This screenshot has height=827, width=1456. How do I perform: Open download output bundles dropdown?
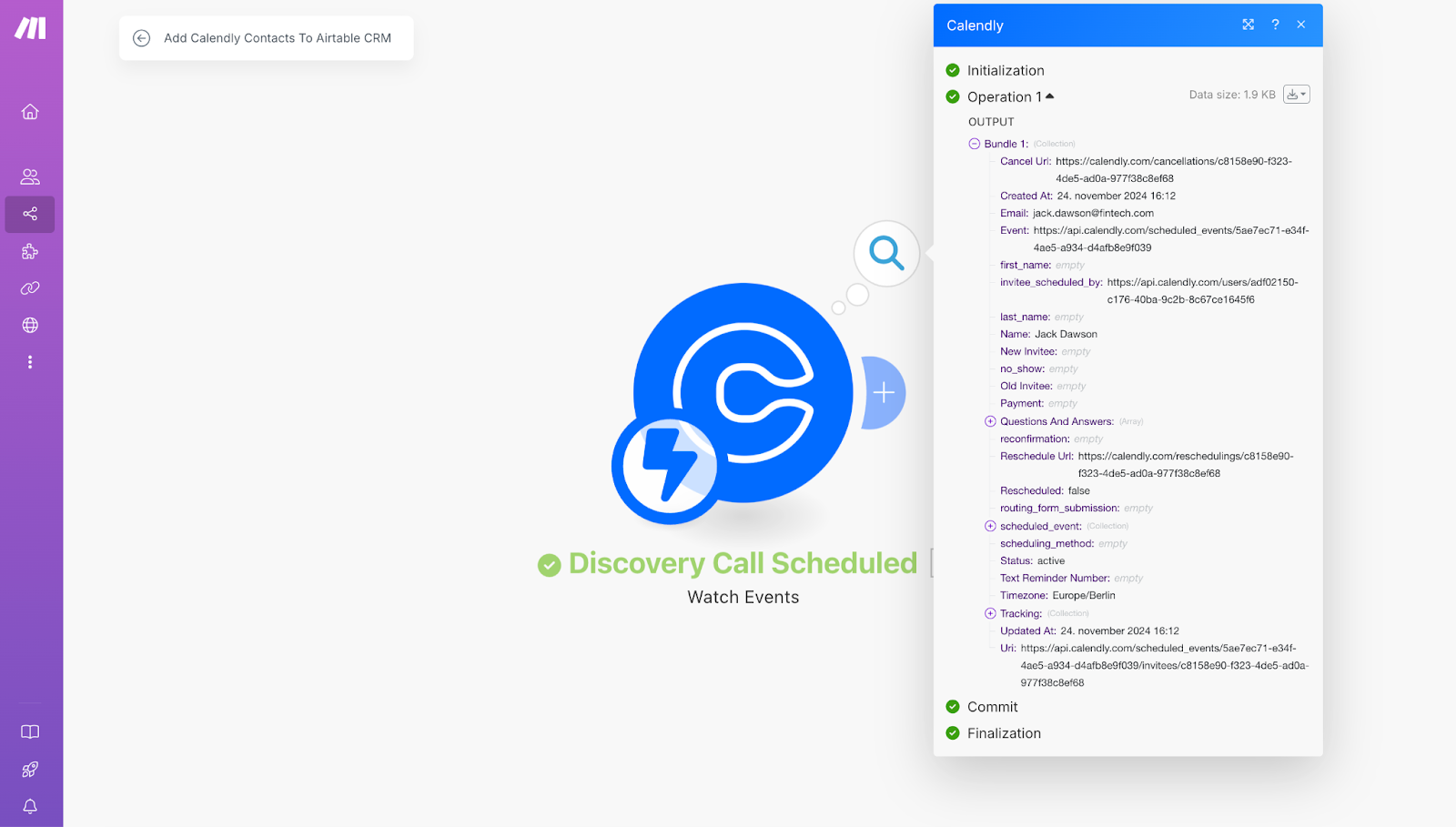(1297, 95)
